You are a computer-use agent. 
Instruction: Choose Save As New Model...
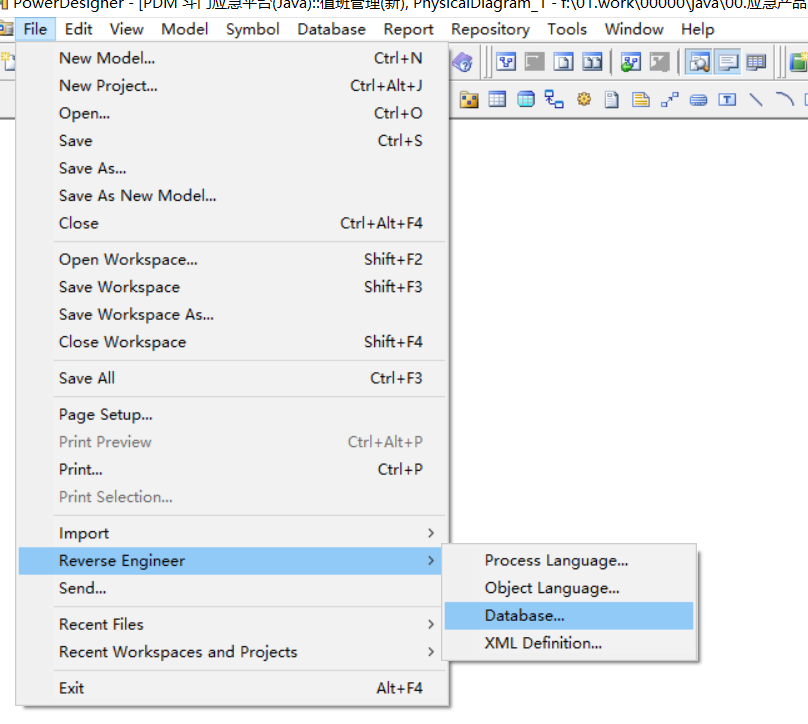[232, 195]
